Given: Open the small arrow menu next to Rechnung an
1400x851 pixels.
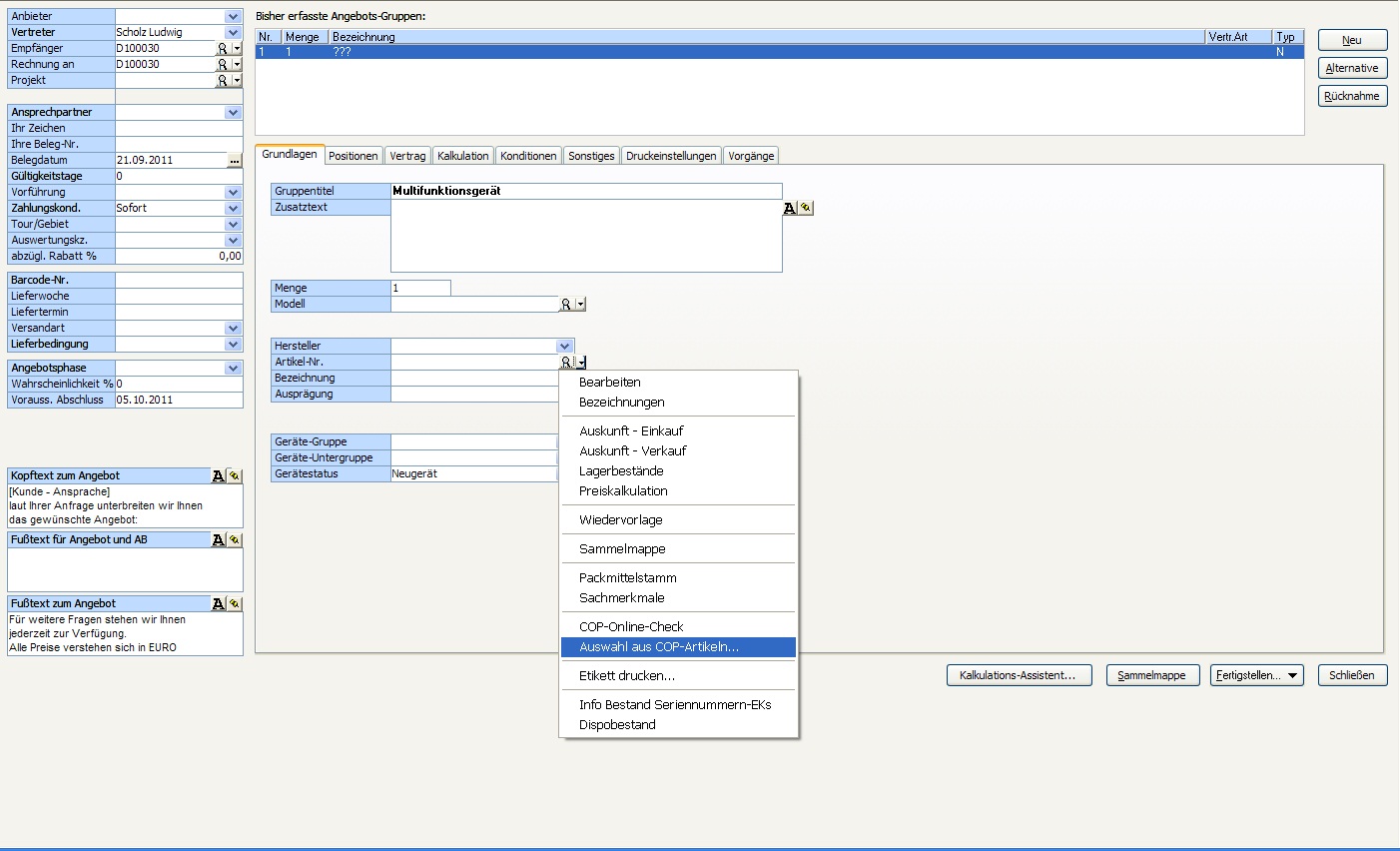Looking at the screenshot, I should 238,64.
